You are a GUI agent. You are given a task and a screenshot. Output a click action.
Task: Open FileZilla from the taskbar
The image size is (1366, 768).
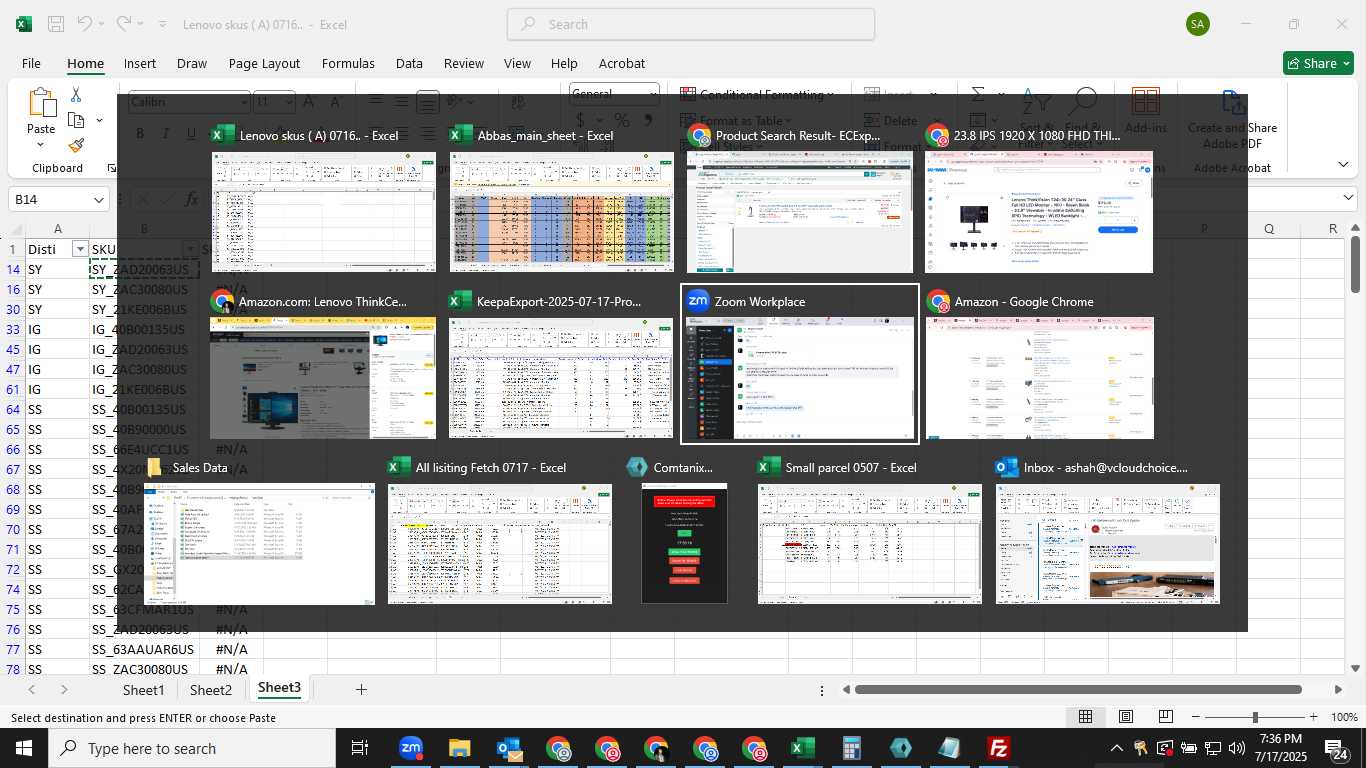(998, 748)
